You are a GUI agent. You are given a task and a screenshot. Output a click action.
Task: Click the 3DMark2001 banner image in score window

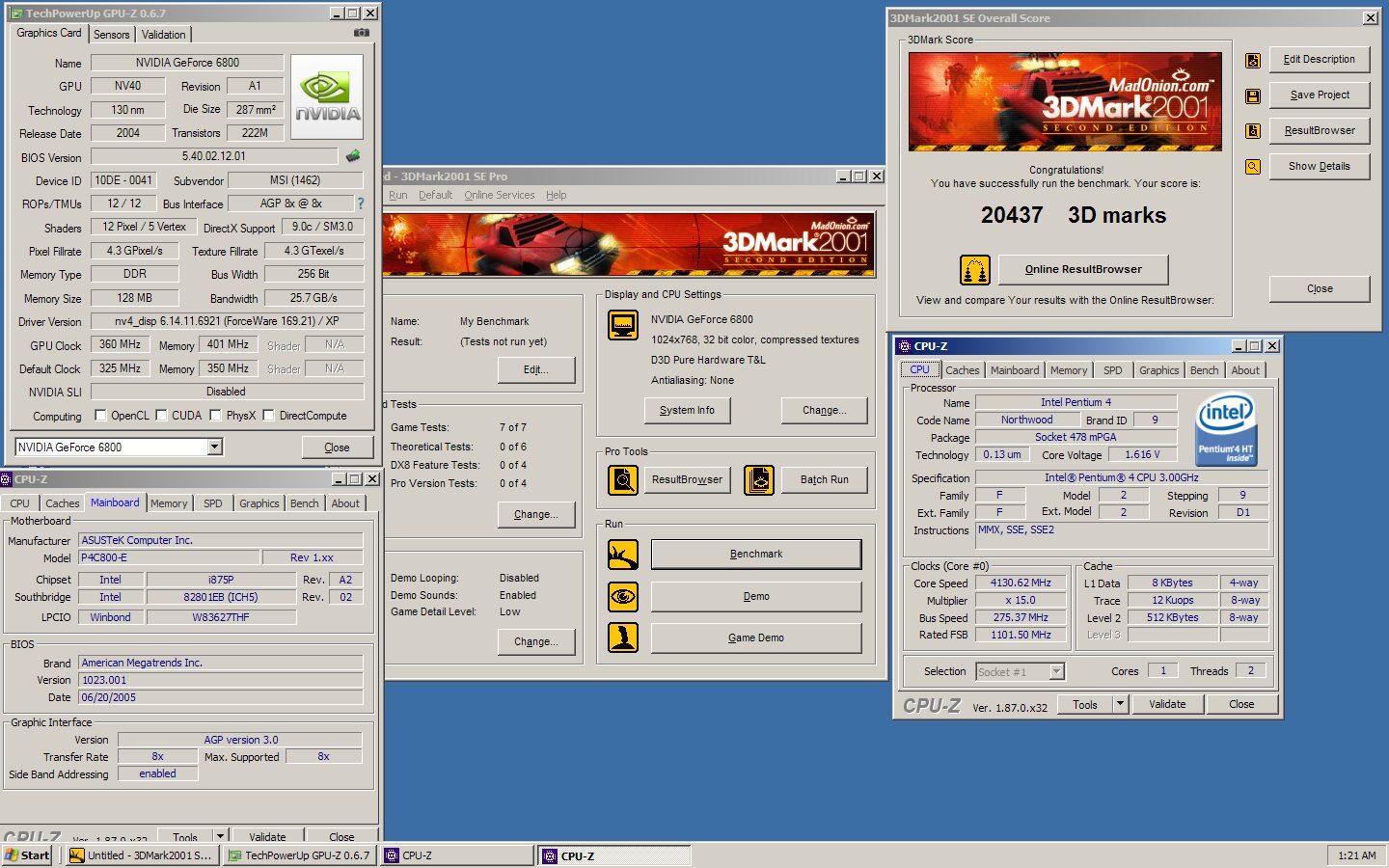pos(1065,101)
